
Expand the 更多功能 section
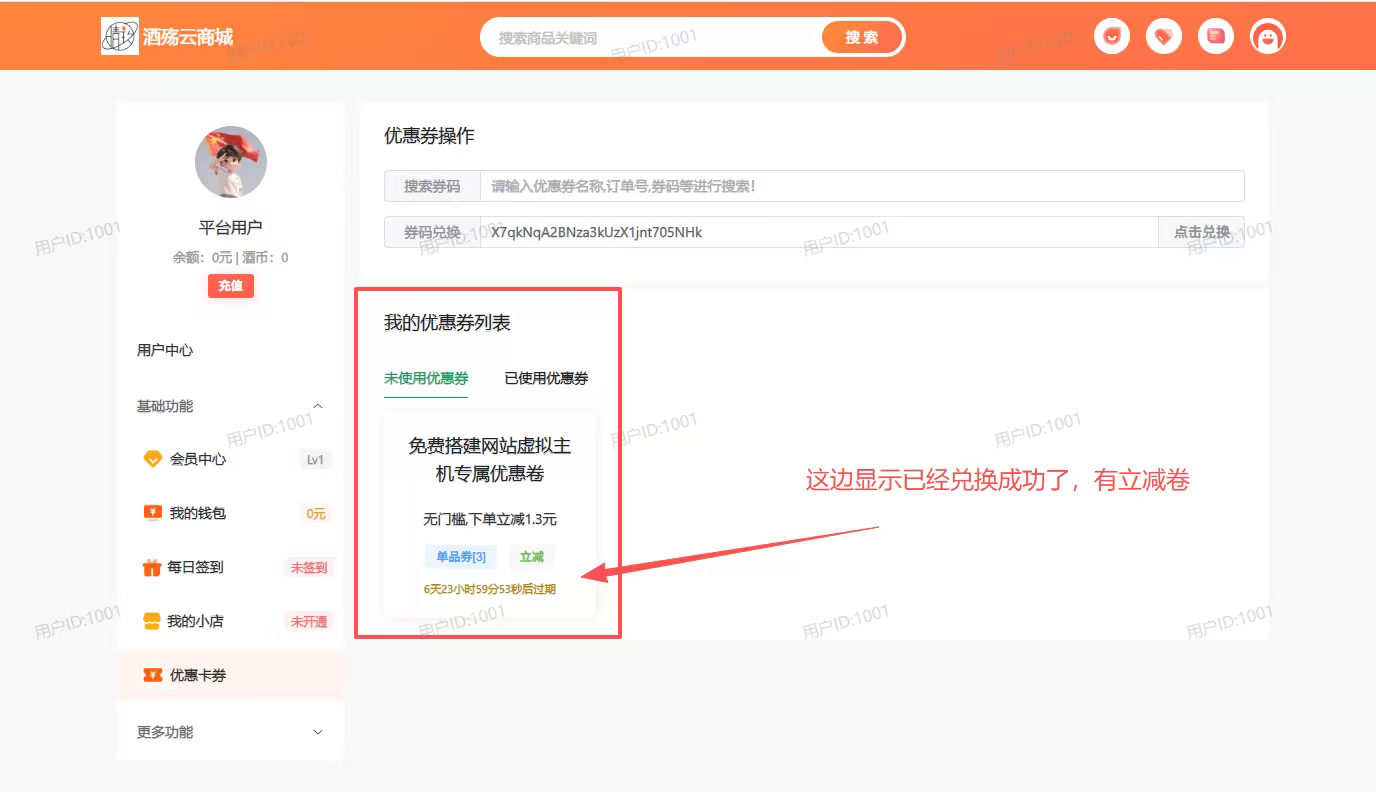[317, 731]
